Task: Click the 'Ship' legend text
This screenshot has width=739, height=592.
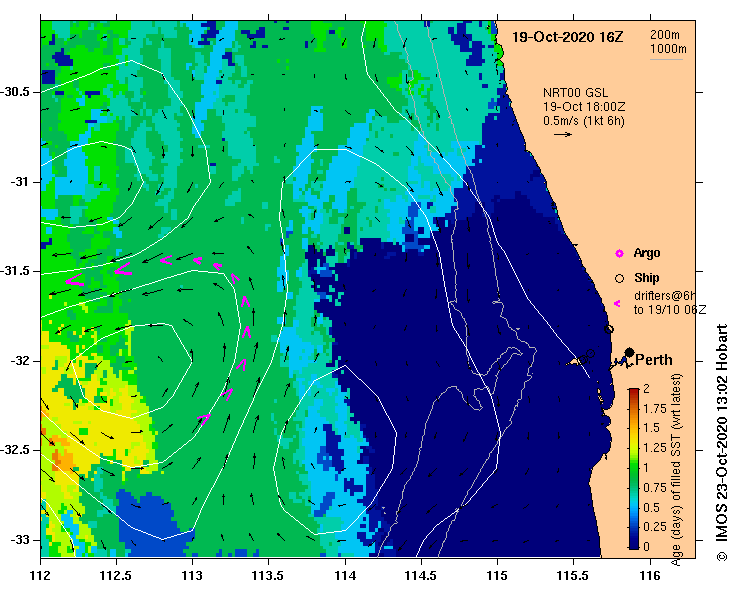Action: click(x=646, y=278)
